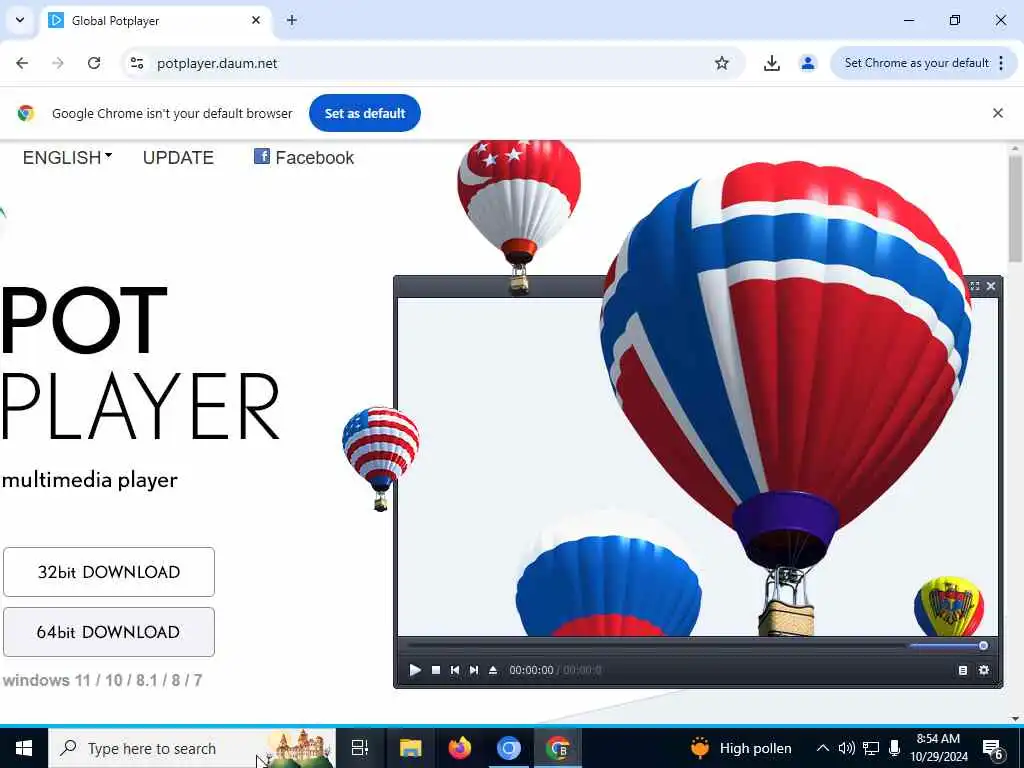This screenshot has width=1024, height=768.
Task: Open File Explorer from taskbar
Action: [x=411, y=748]
